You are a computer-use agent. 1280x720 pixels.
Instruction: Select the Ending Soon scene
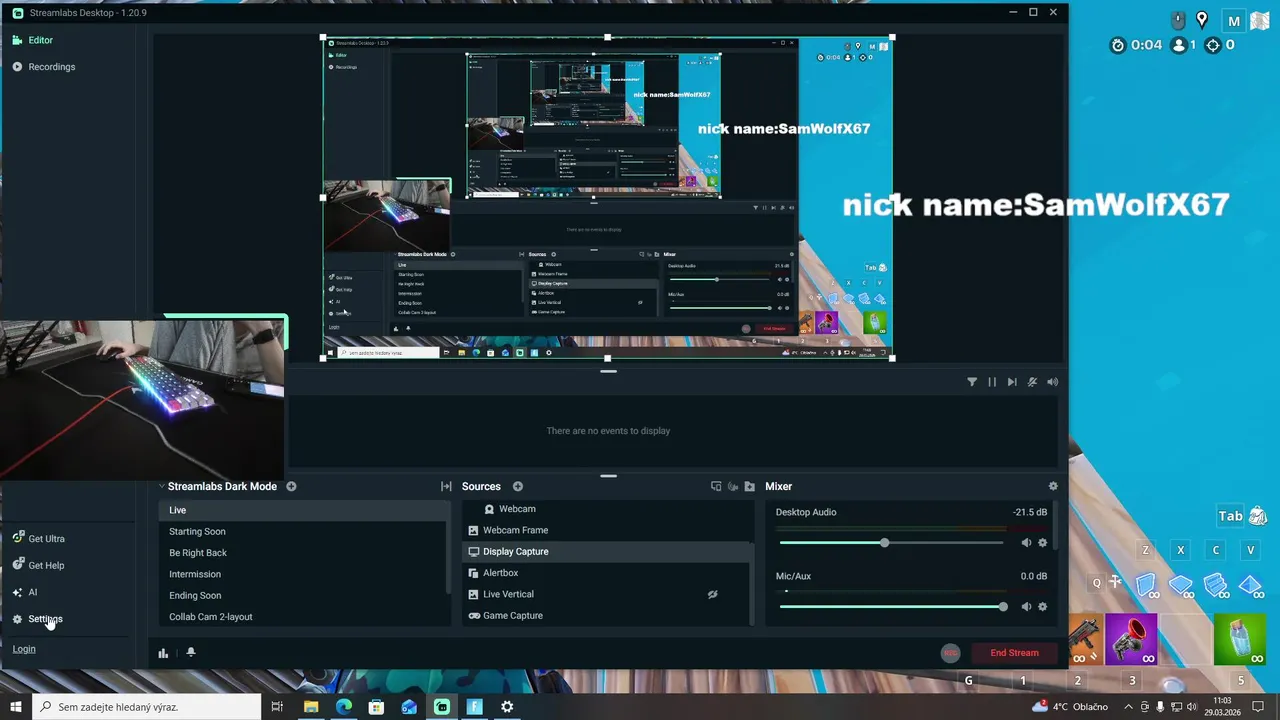click(304, 596)
